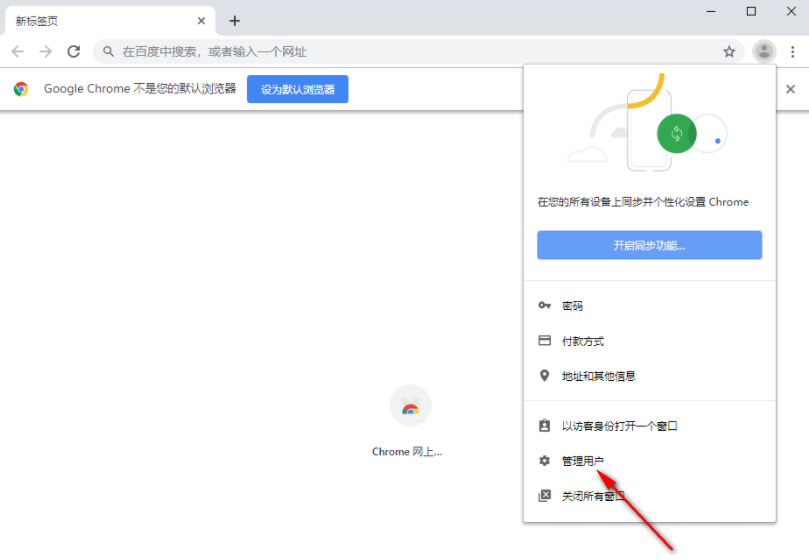Viewport: 809px width, 560px height.
Task: Reload the page with refresh icon
Action: 74,52
